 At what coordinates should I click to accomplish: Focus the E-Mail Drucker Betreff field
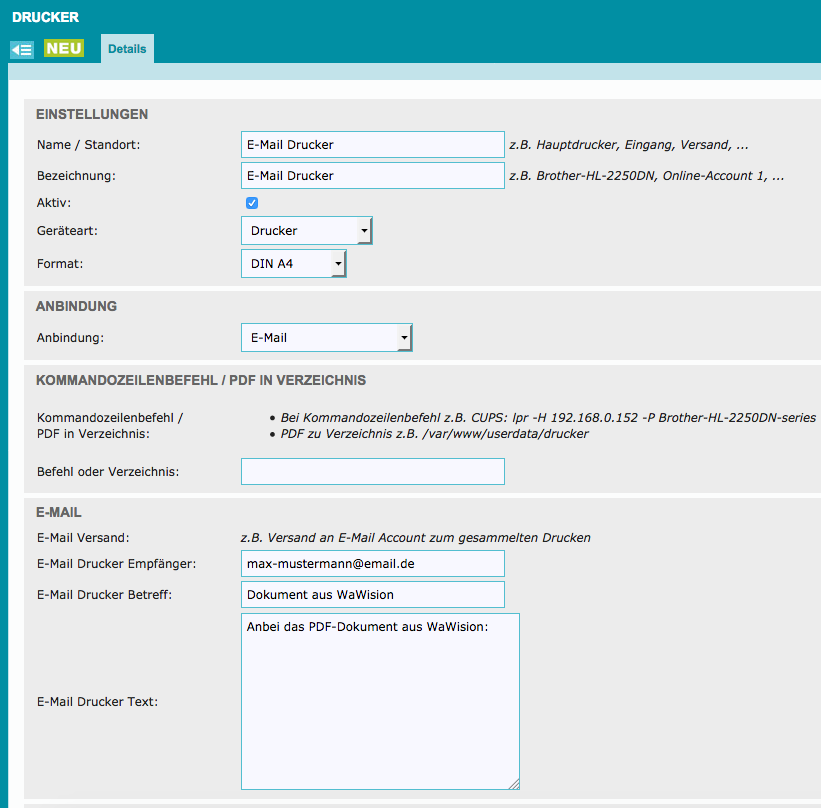pyautogui.click(x=372, y=595)
